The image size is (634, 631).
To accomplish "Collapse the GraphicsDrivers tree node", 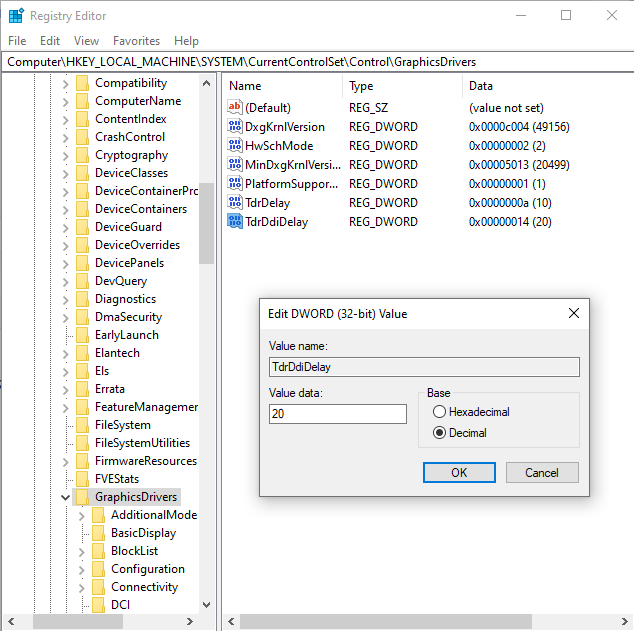I will tap(66, 497).
